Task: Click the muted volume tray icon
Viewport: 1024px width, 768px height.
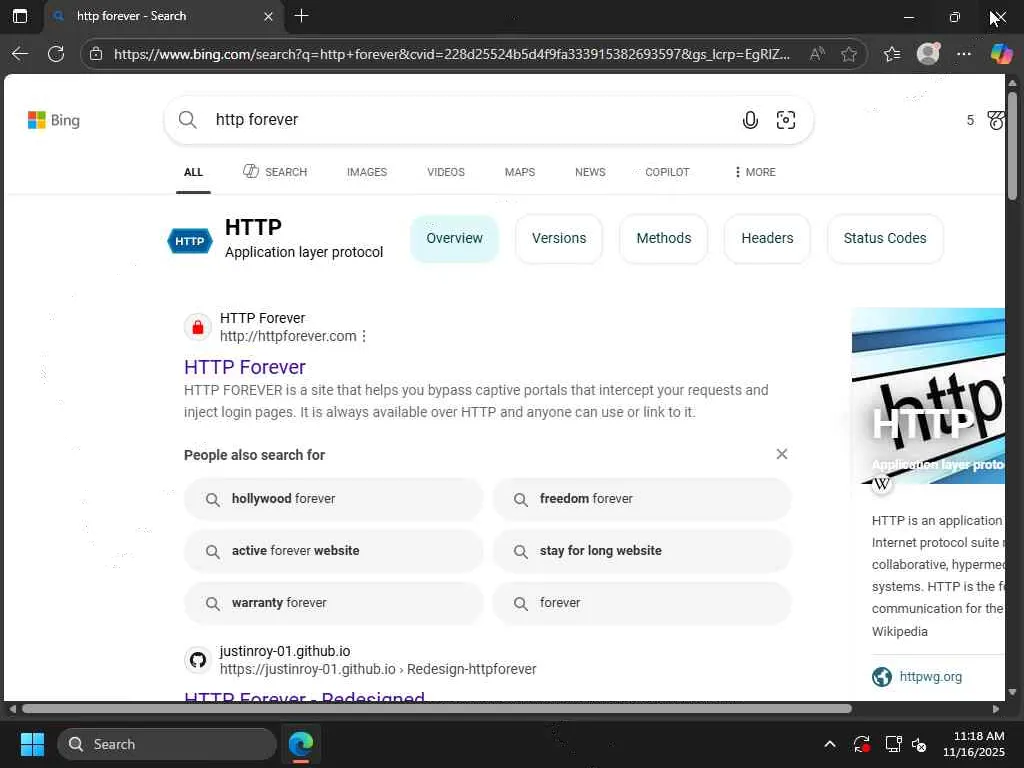Action: (919, 744)
